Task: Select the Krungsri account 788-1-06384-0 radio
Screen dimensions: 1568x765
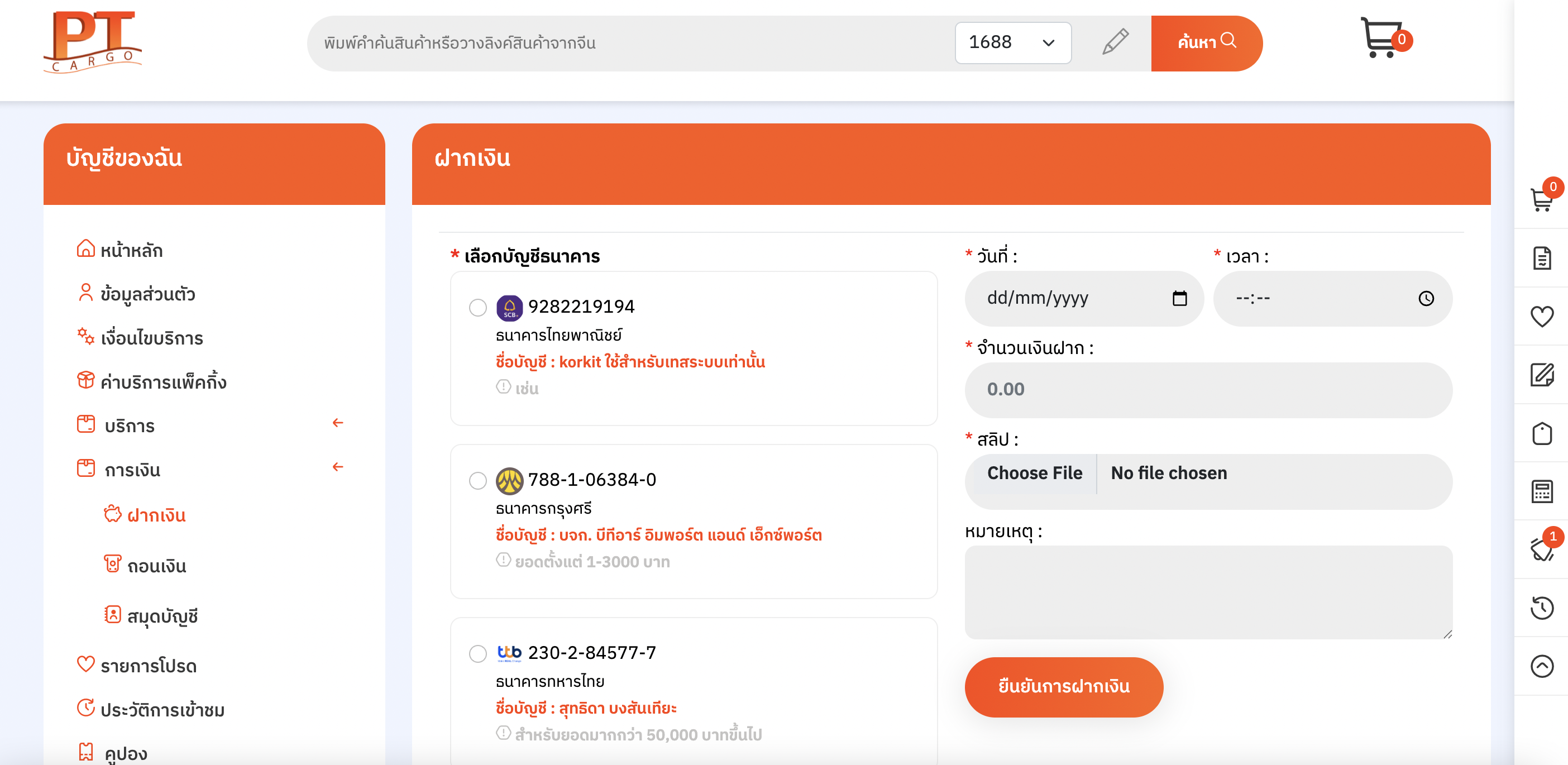Action: (478, 481)
